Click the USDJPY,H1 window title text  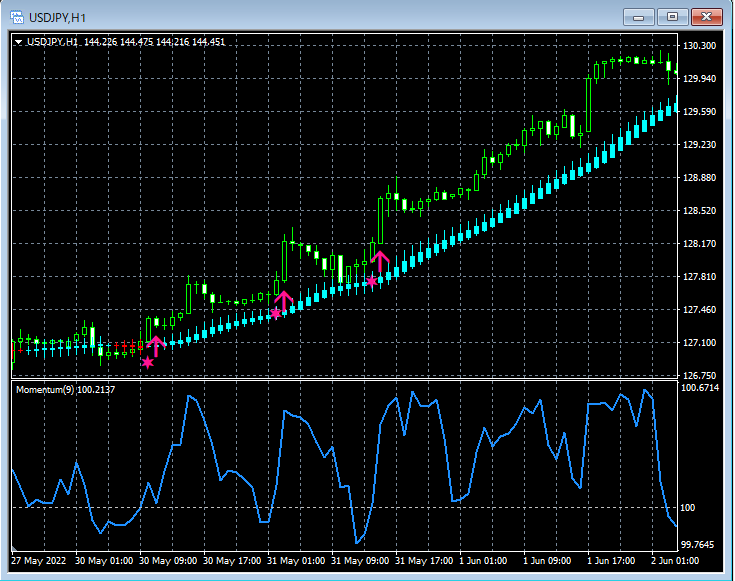(x=57, y=18)
